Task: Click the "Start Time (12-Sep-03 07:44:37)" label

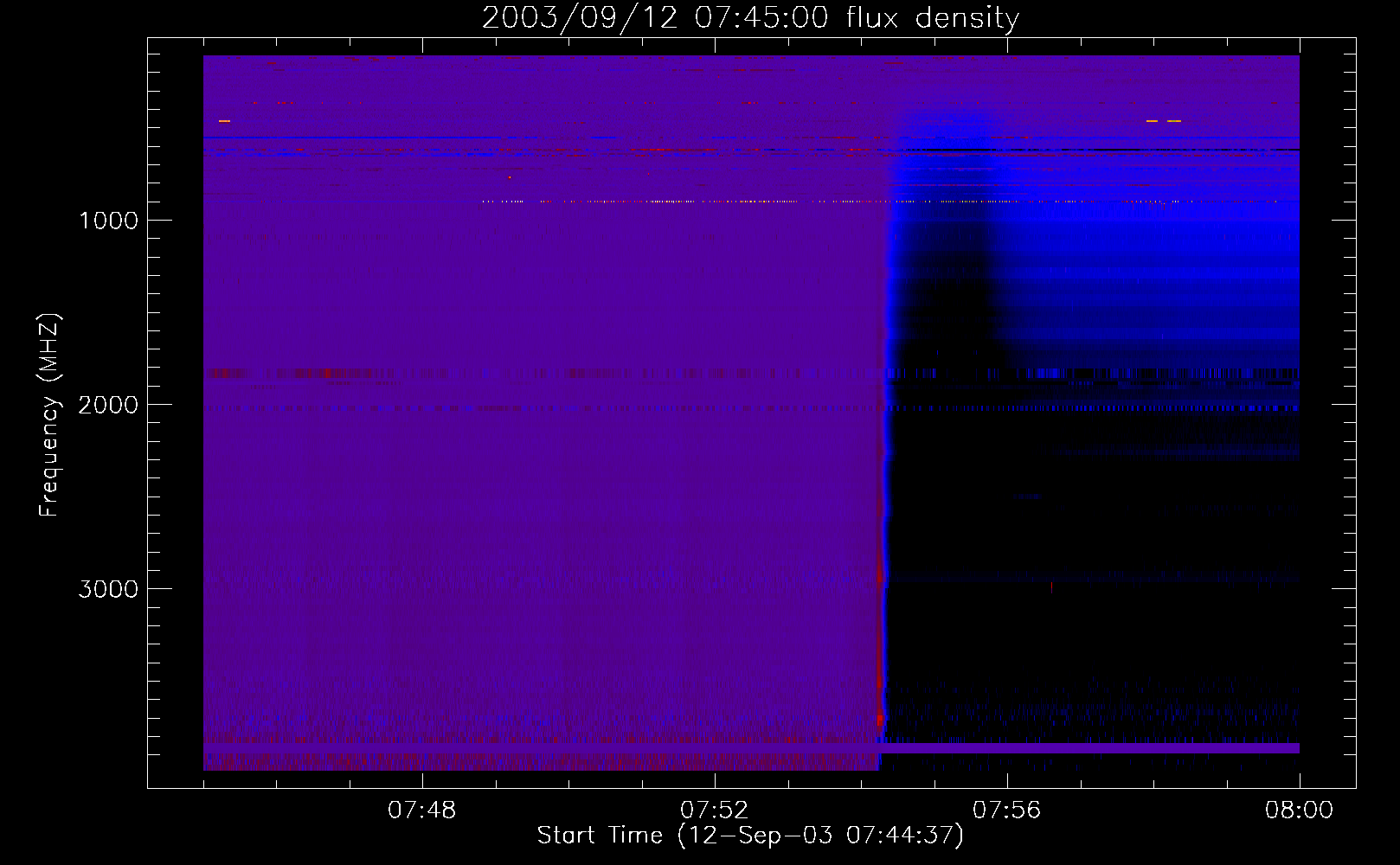Action: pyautogui.click(x=750, y=836)
